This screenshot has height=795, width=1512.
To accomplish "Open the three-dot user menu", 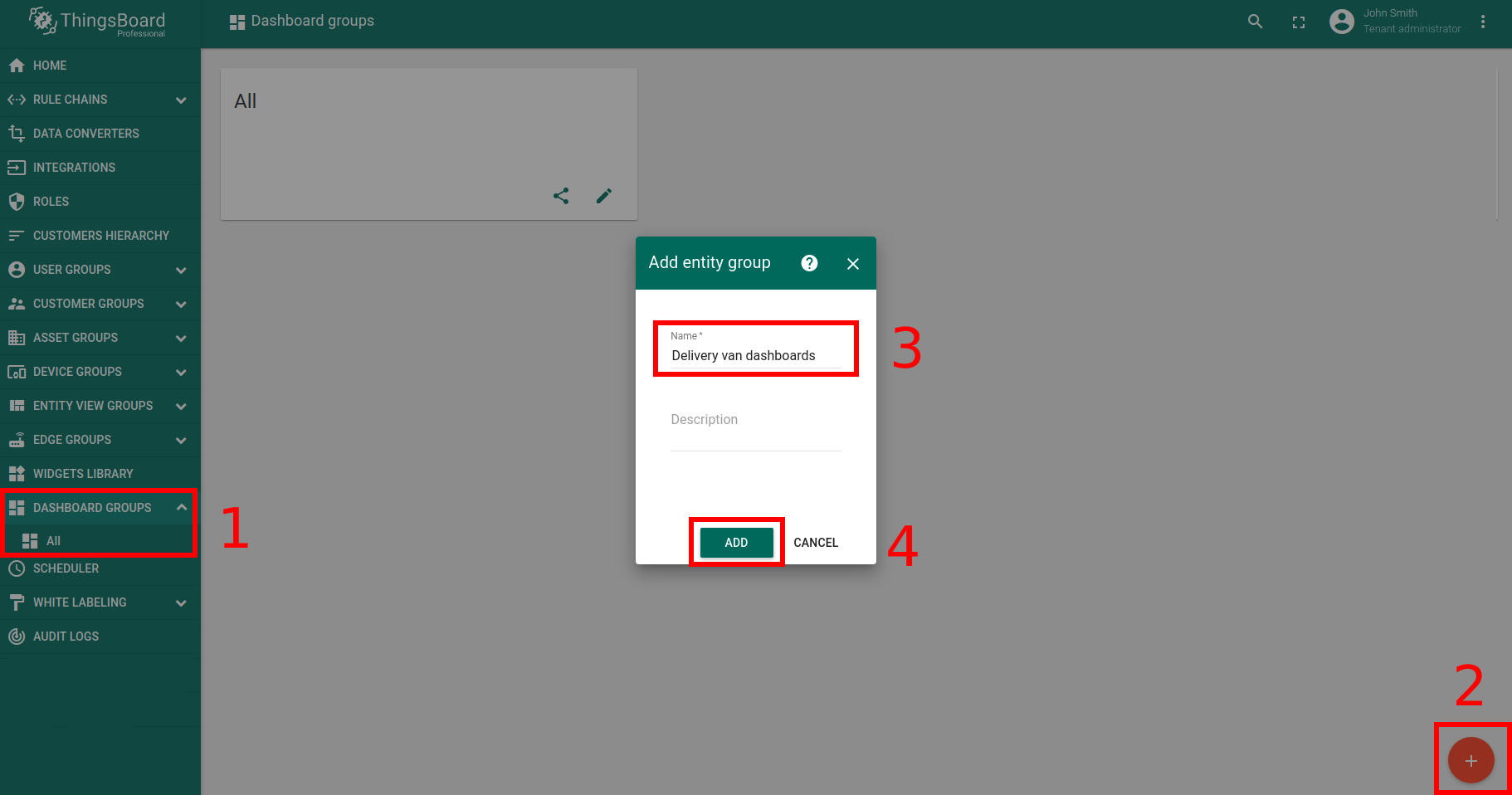I will (1482, 22).
